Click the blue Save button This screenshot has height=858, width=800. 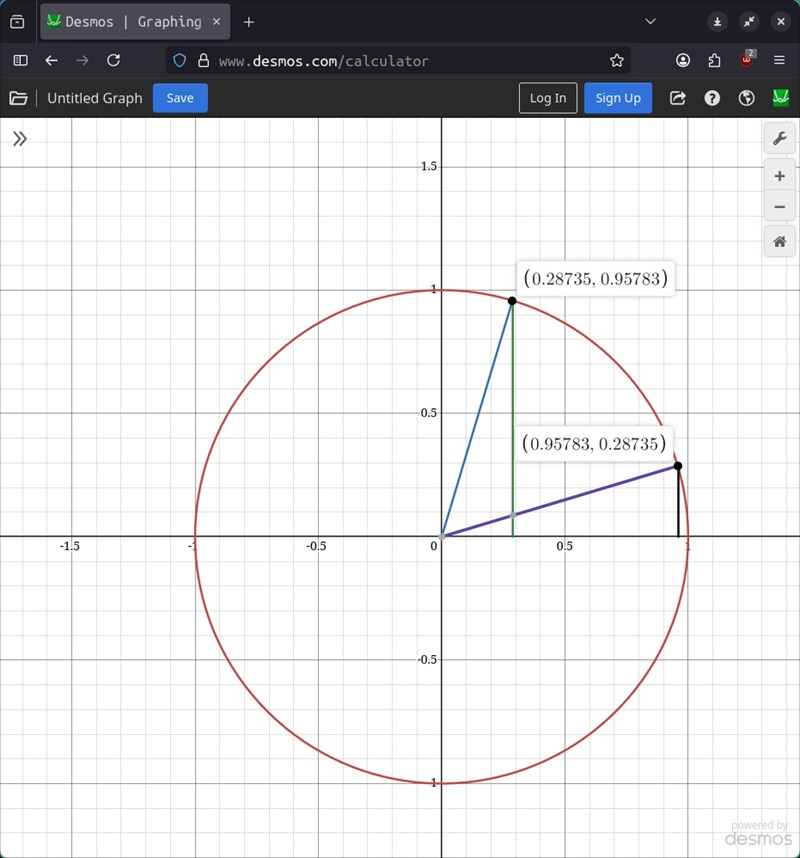tap(180, 98)
